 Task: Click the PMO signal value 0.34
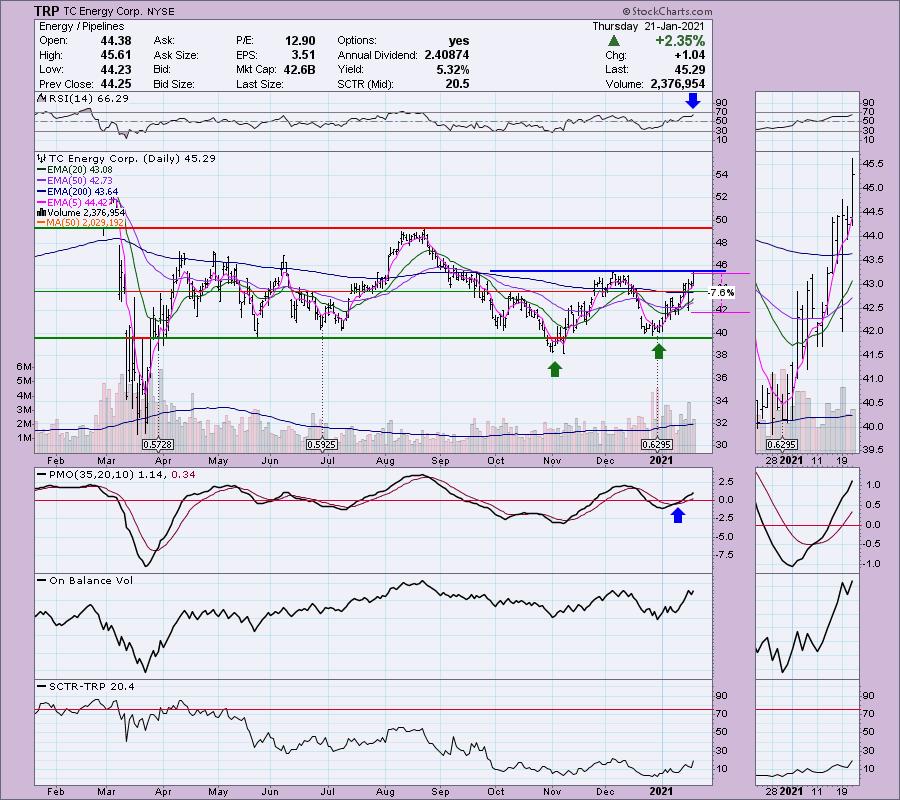pyautogui.click(x=184, y=475)
